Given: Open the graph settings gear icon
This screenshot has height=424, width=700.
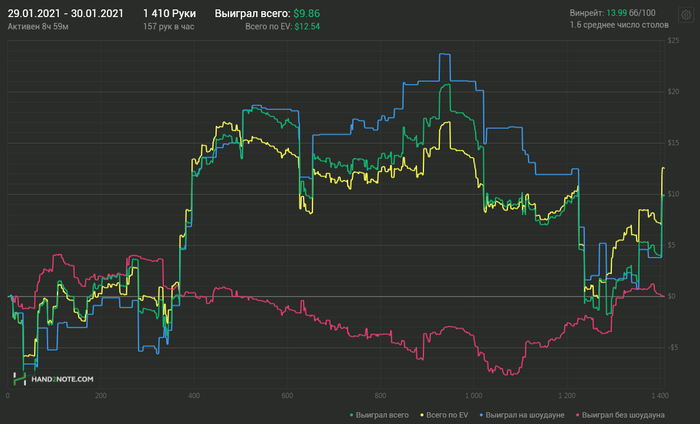Looking at the screenshot, I should pos(686,15).
